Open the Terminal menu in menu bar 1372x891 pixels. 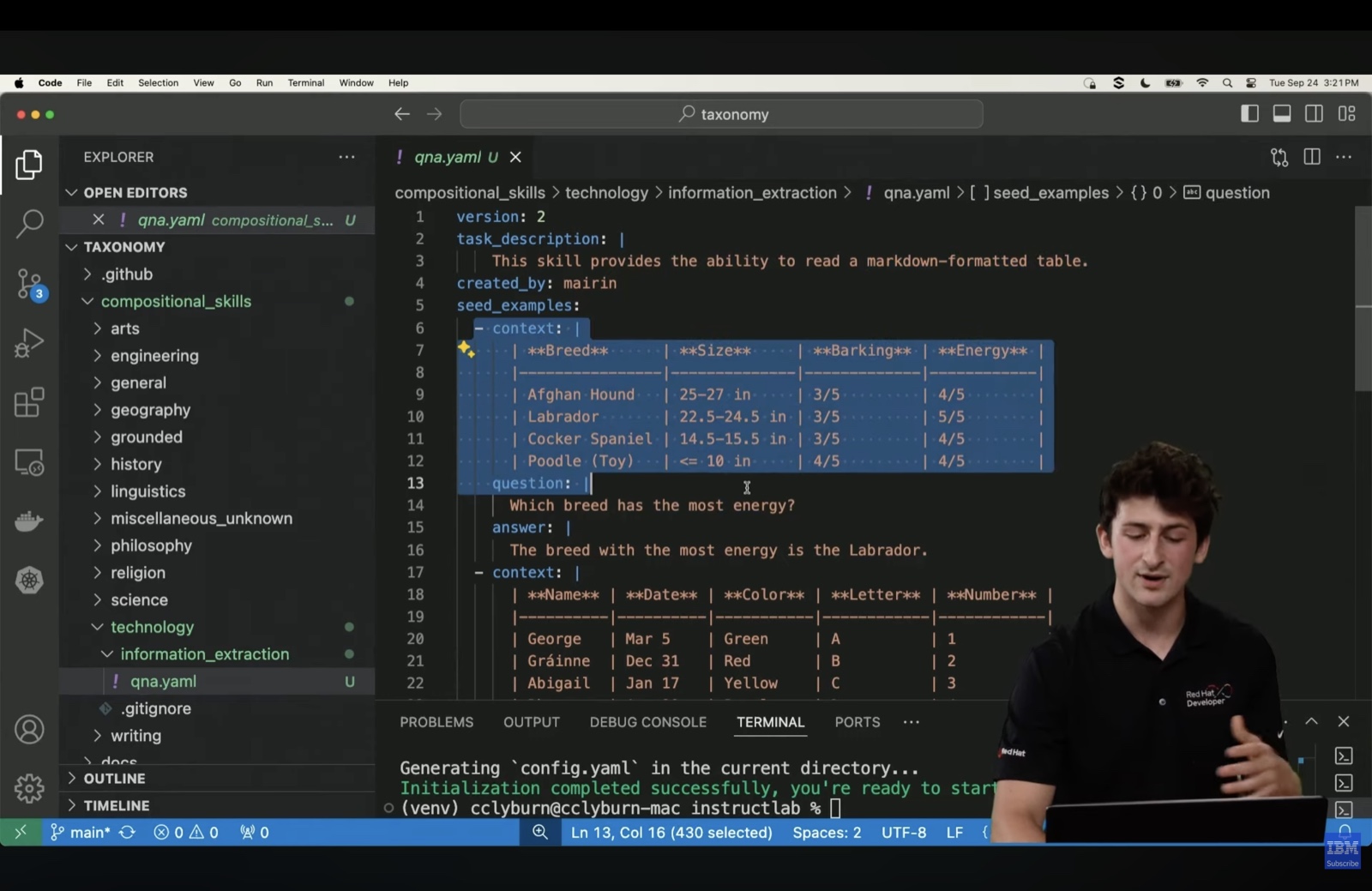(305, 82)
